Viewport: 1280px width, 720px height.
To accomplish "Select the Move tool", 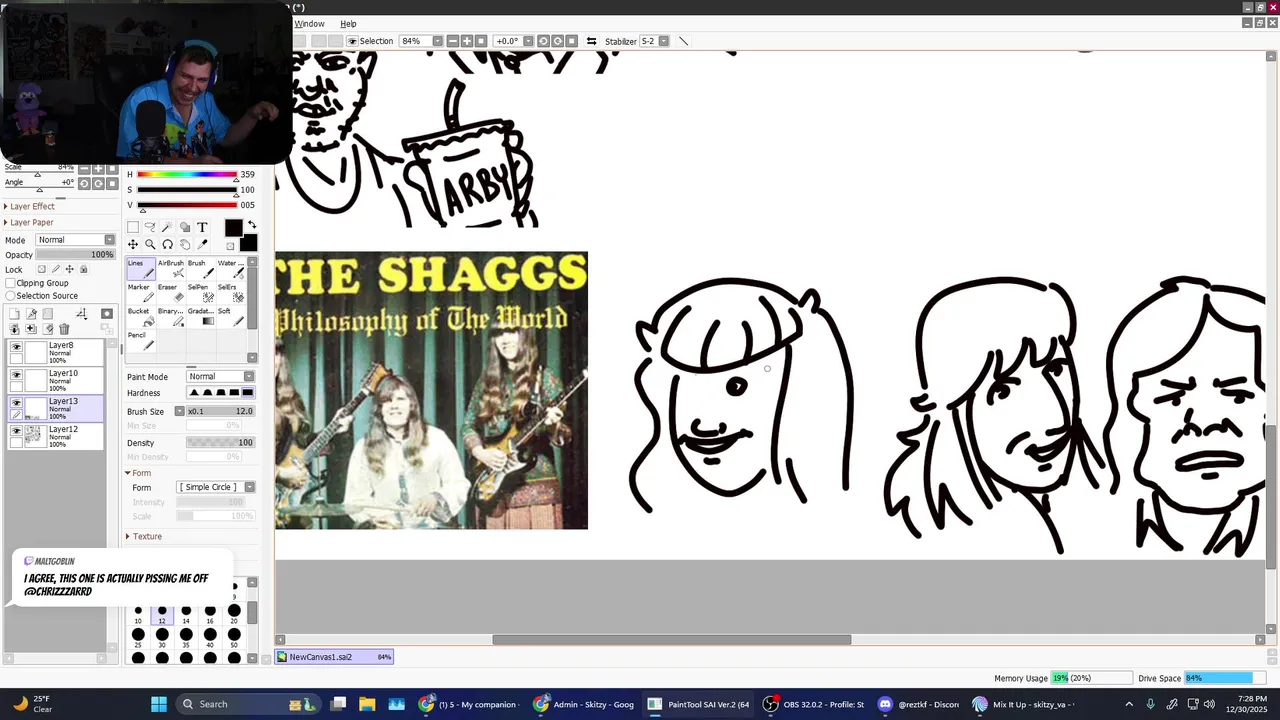I will tap(133, 244).
